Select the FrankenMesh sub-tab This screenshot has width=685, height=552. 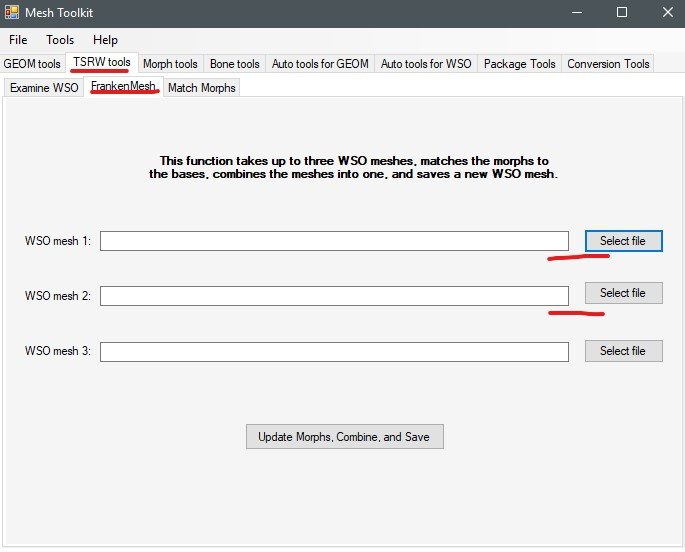point(124,86)
